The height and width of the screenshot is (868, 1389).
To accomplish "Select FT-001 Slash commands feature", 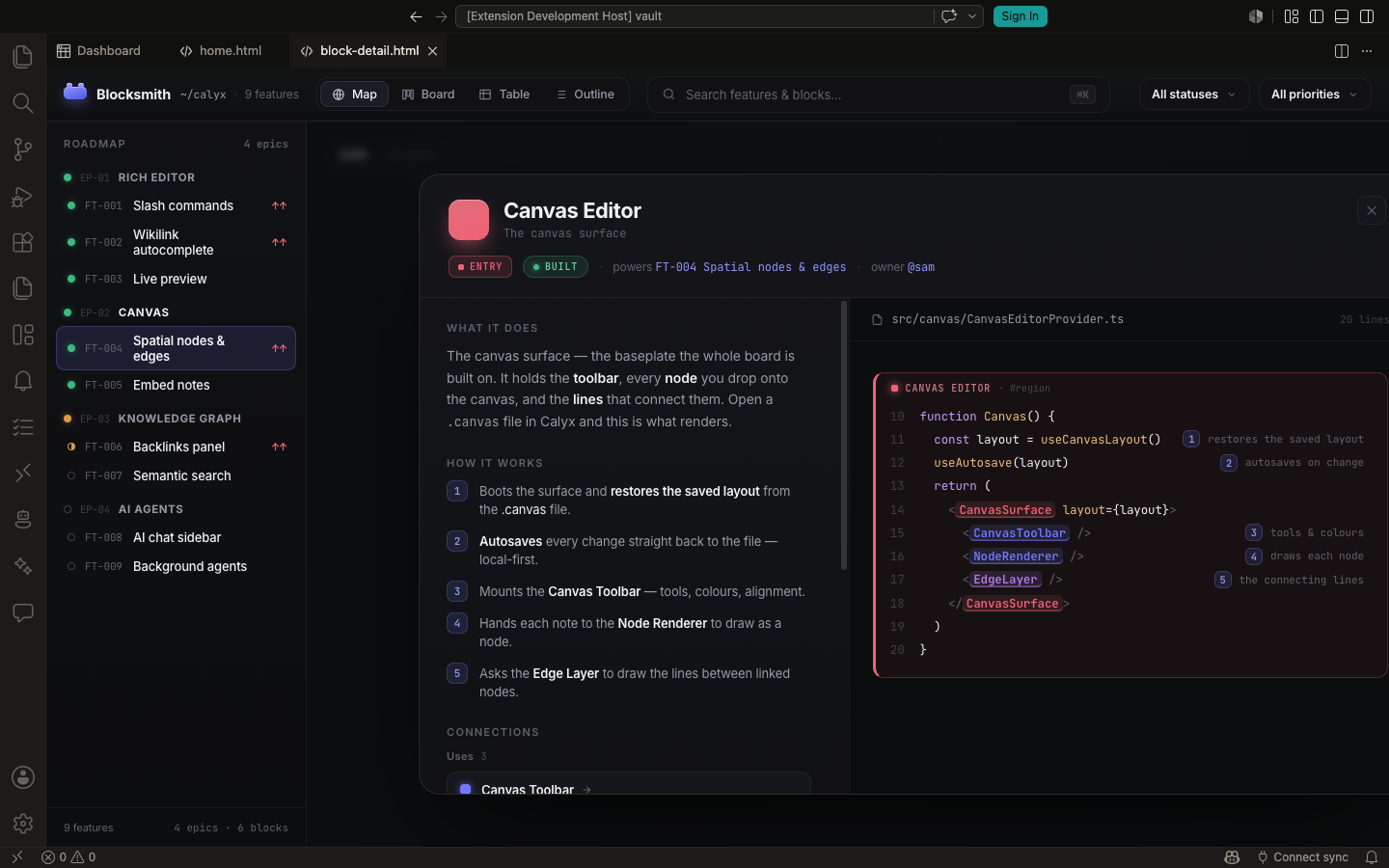I will click(x=176, y=205).
